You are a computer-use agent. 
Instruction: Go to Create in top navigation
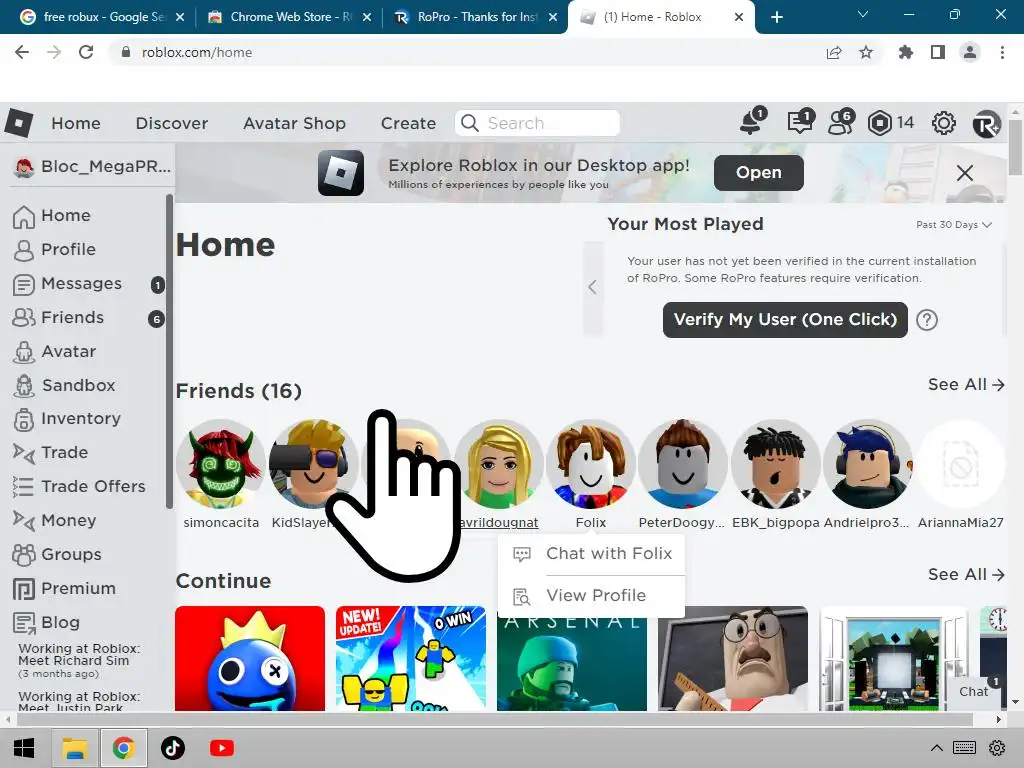click(x=408, y=123)
